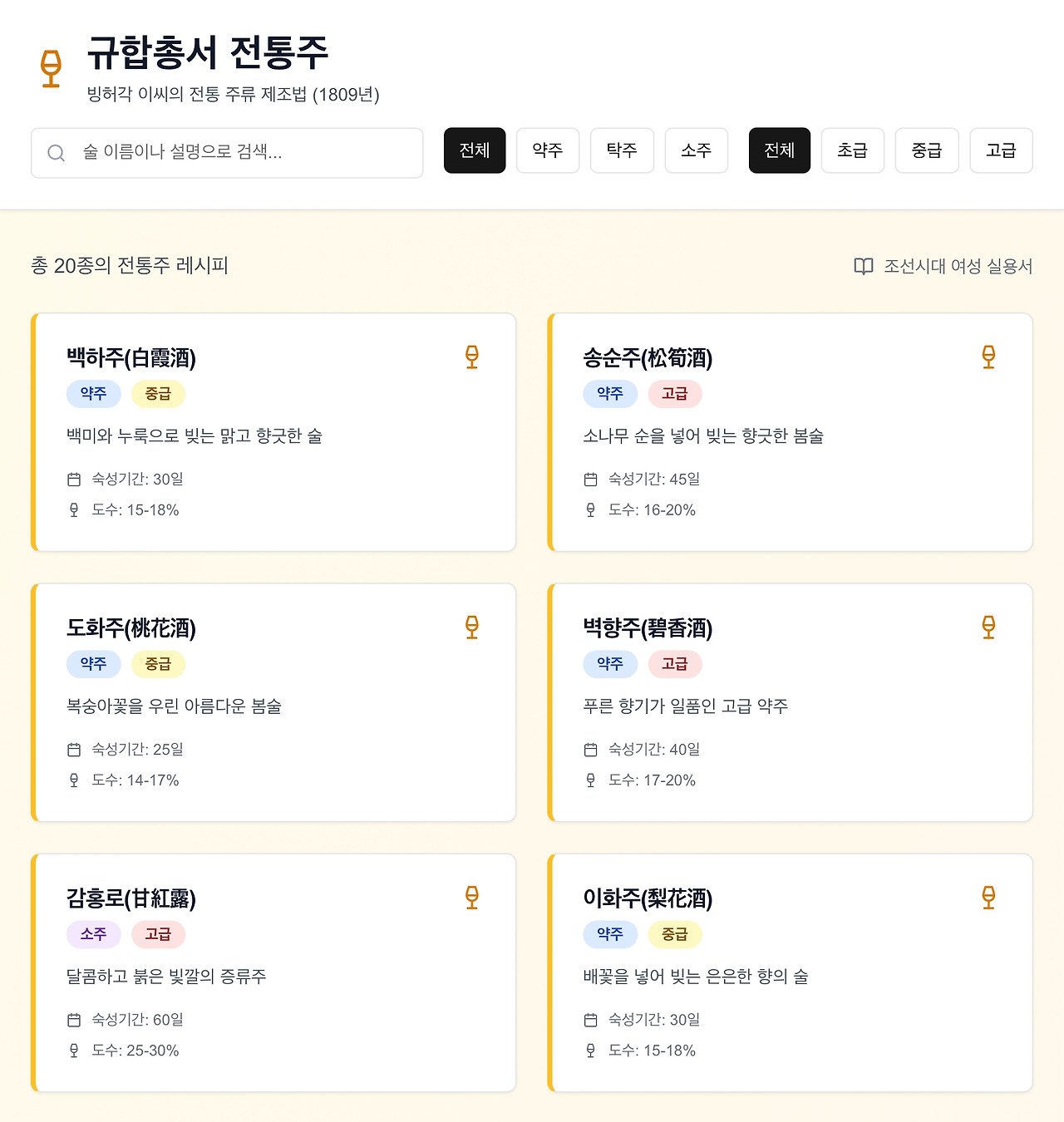Select the 고급 difficulty filter button

pos(1001,150)
